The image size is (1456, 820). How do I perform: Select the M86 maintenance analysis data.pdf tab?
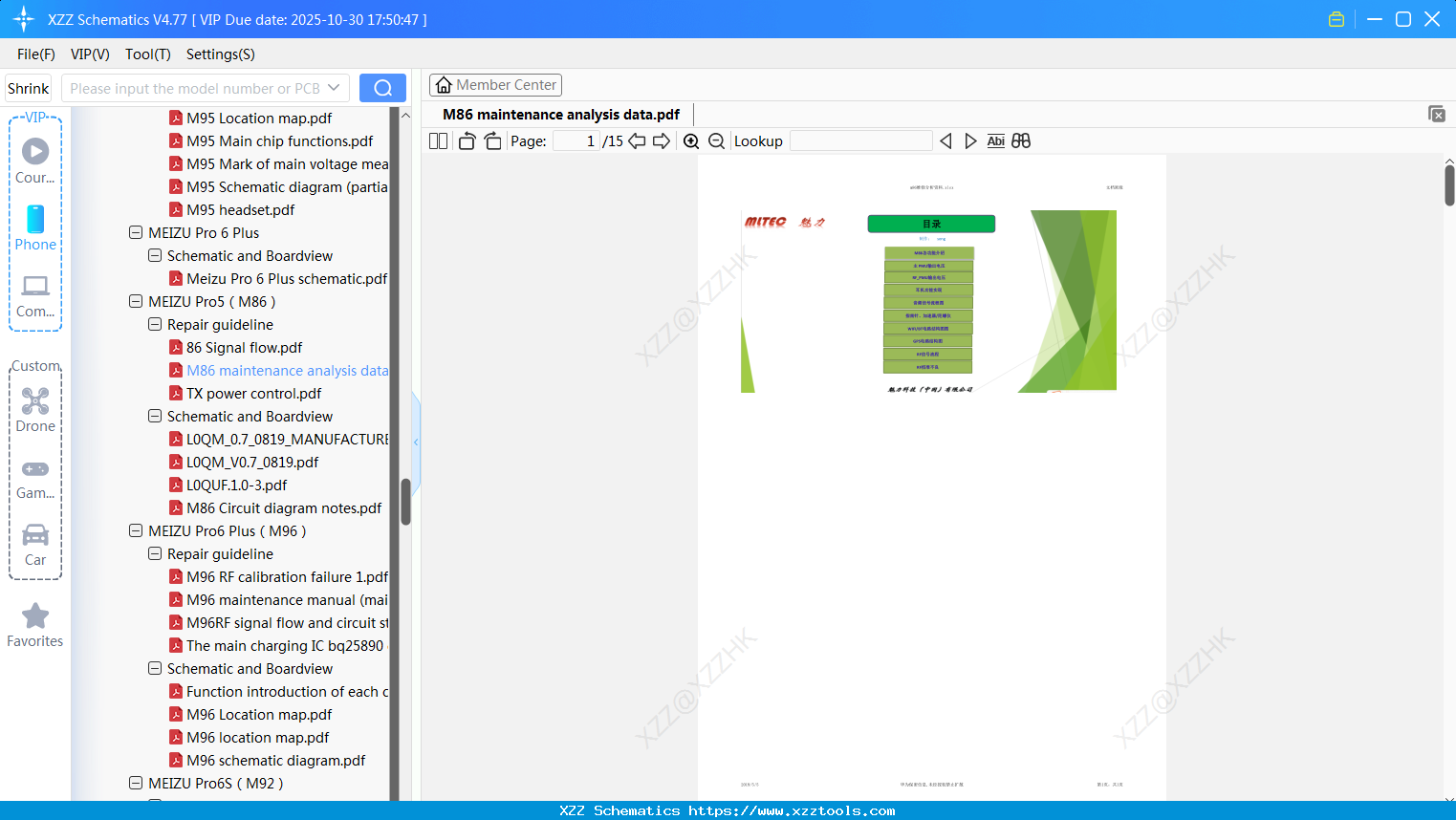561,115
